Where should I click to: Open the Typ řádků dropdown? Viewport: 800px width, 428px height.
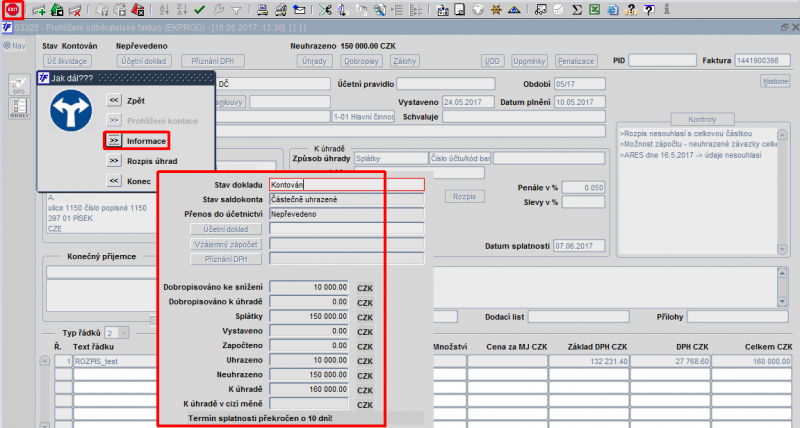[x=122, y=333]
